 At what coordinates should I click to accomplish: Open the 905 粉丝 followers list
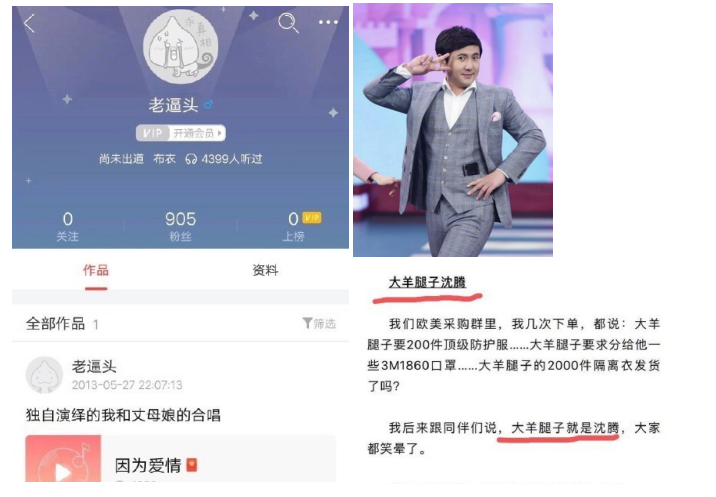pyautogui.click(x=180, y=226)
